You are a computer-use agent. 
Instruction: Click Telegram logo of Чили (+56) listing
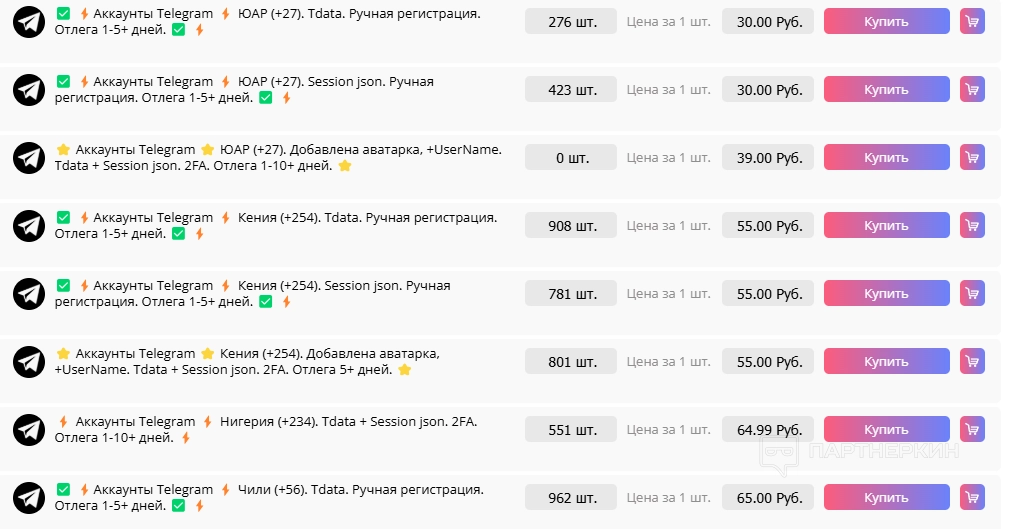click(29, 497)
